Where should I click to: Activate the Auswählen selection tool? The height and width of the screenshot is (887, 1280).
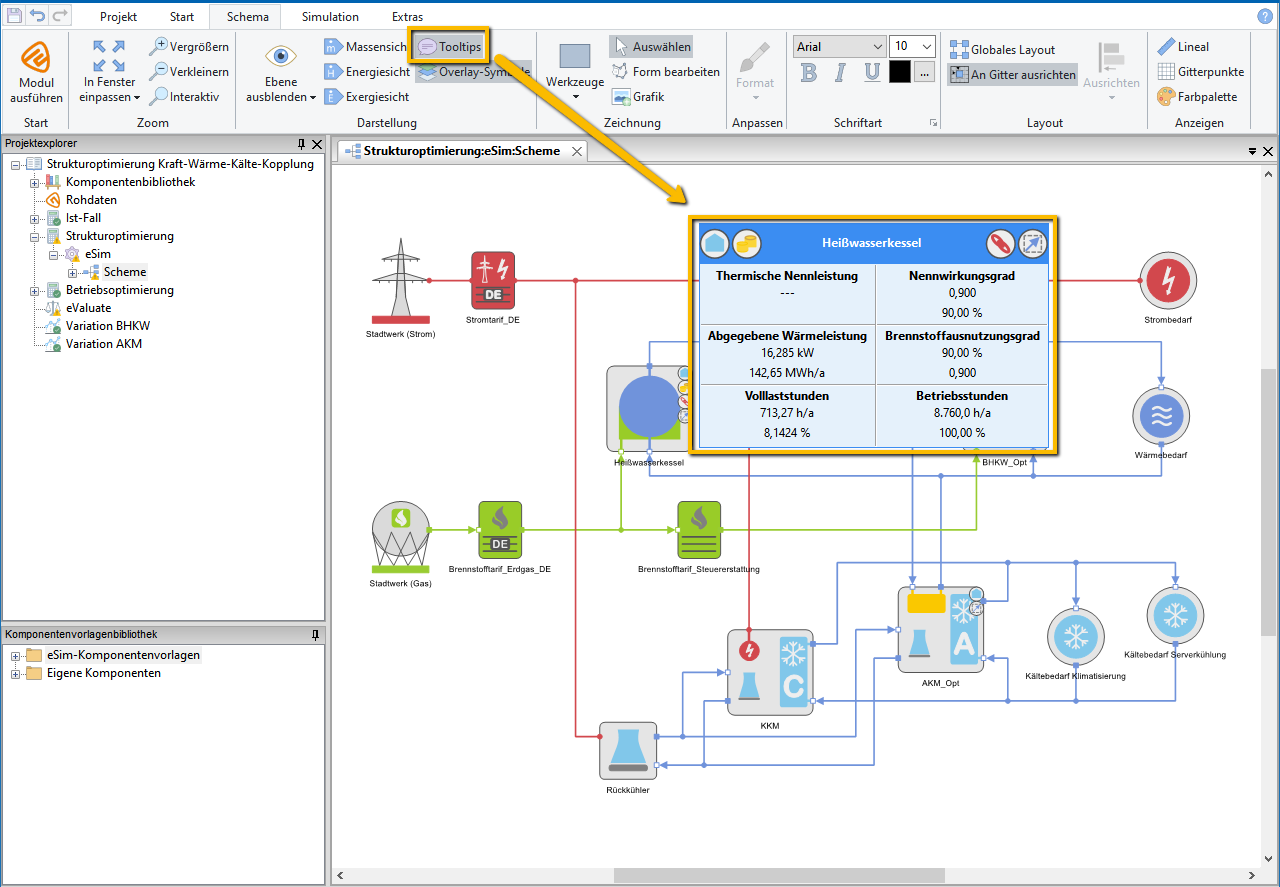(651, 47)
